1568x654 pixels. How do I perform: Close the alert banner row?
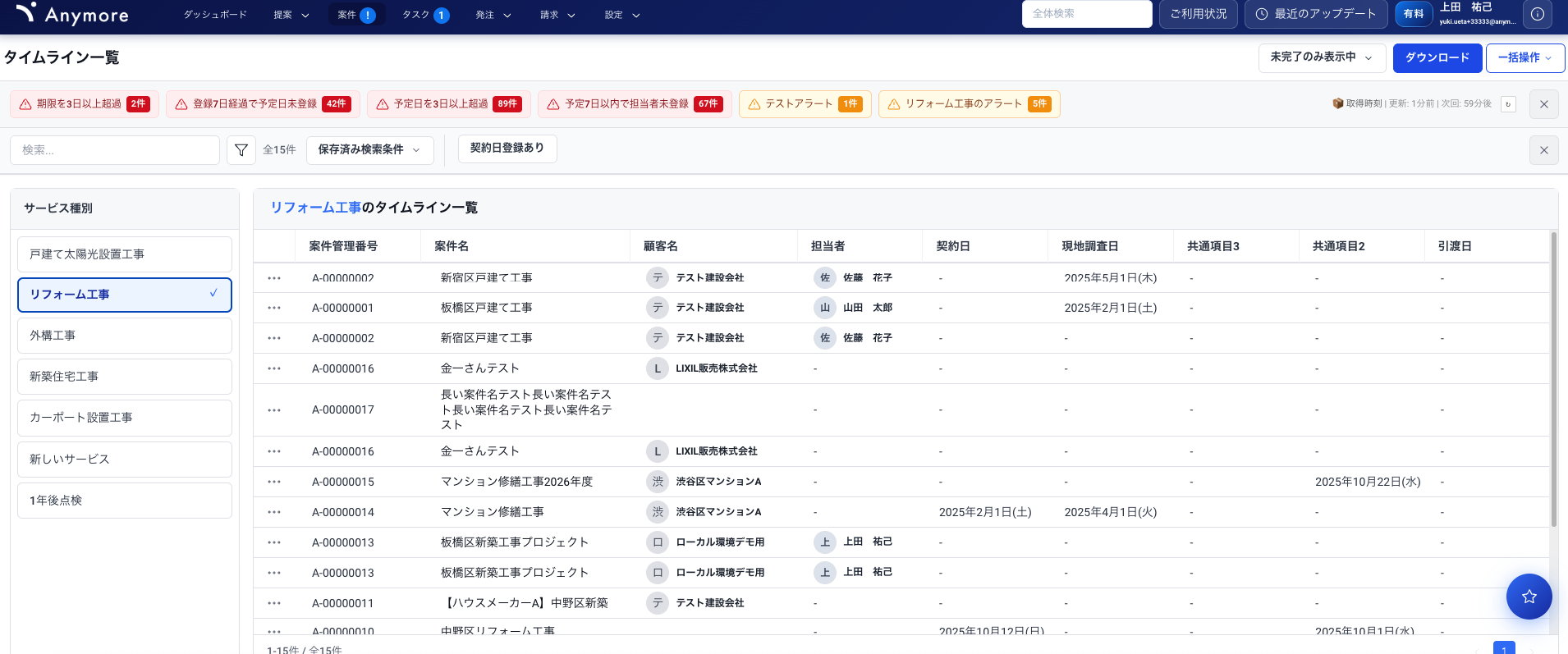coord(1543,104)
